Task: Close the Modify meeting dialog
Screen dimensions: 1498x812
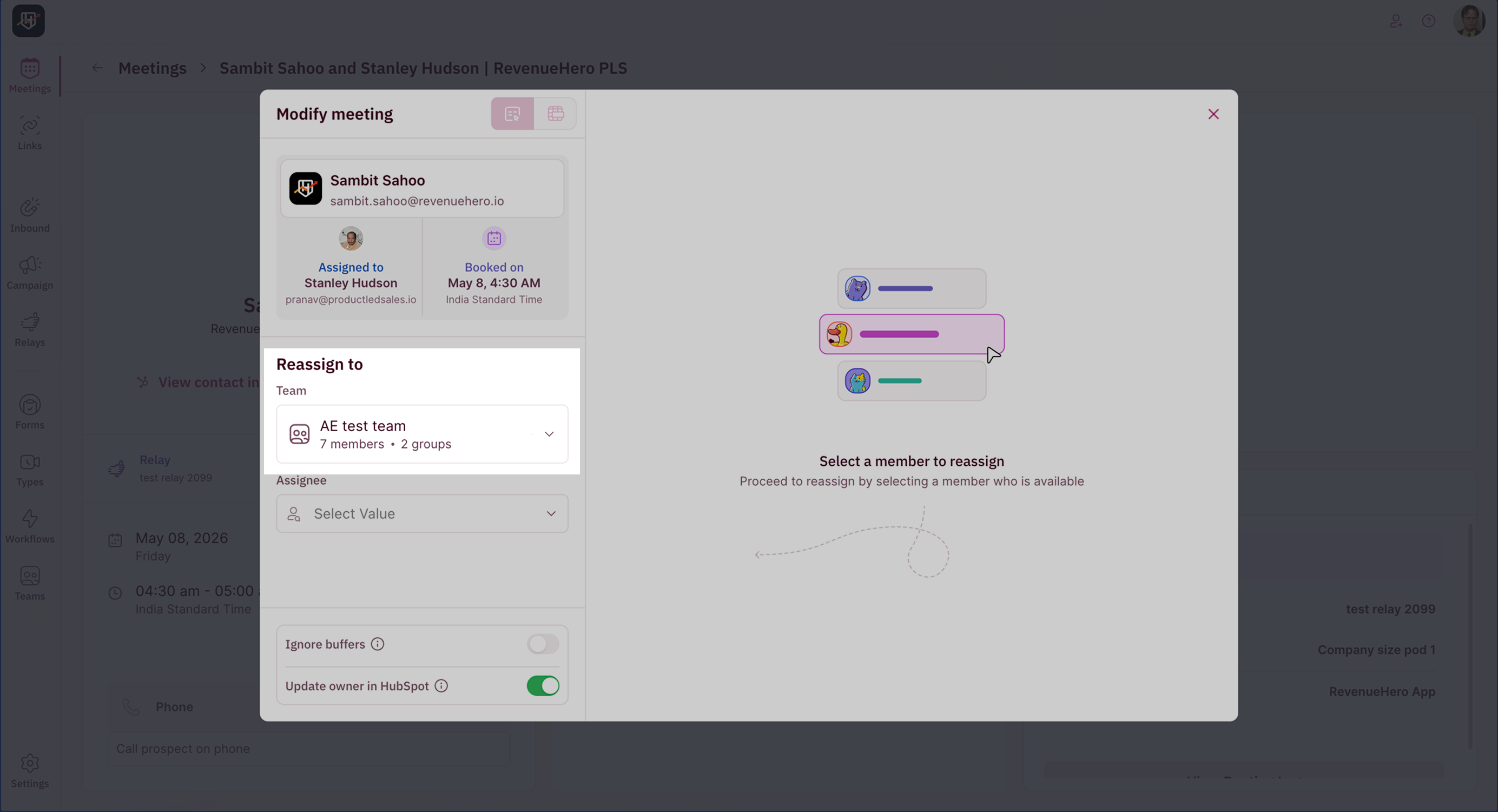Action: point(1213,114)
